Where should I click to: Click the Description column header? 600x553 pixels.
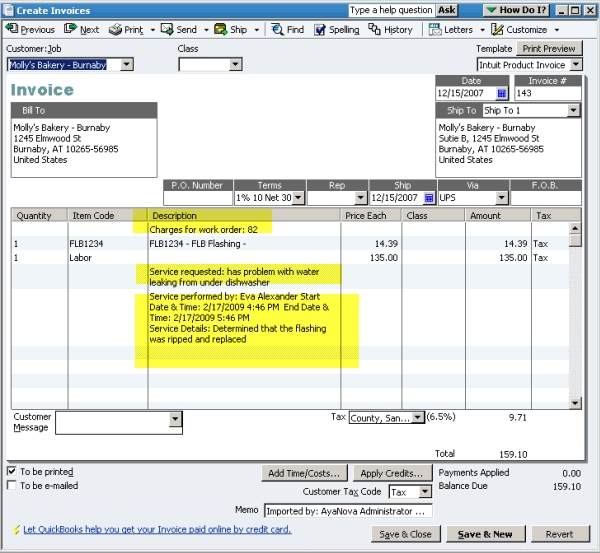pyautogui.click(x=244, y=215)
